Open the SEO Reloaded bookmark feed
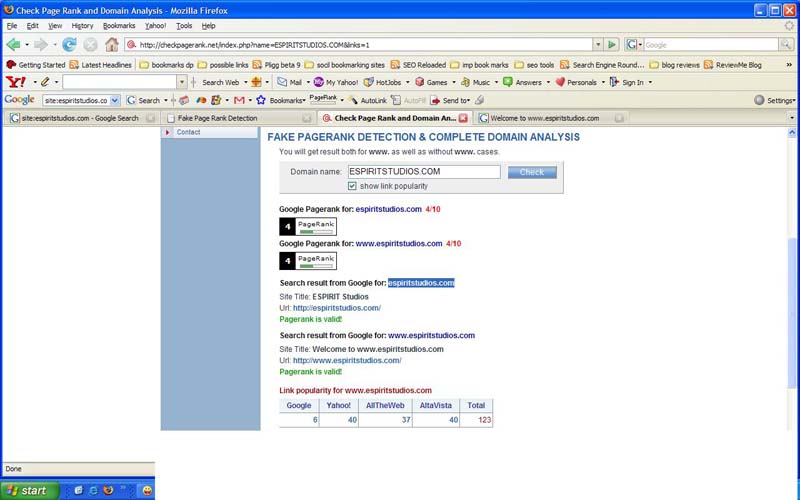Screen dimensions: 800x500 click(418, 65)
